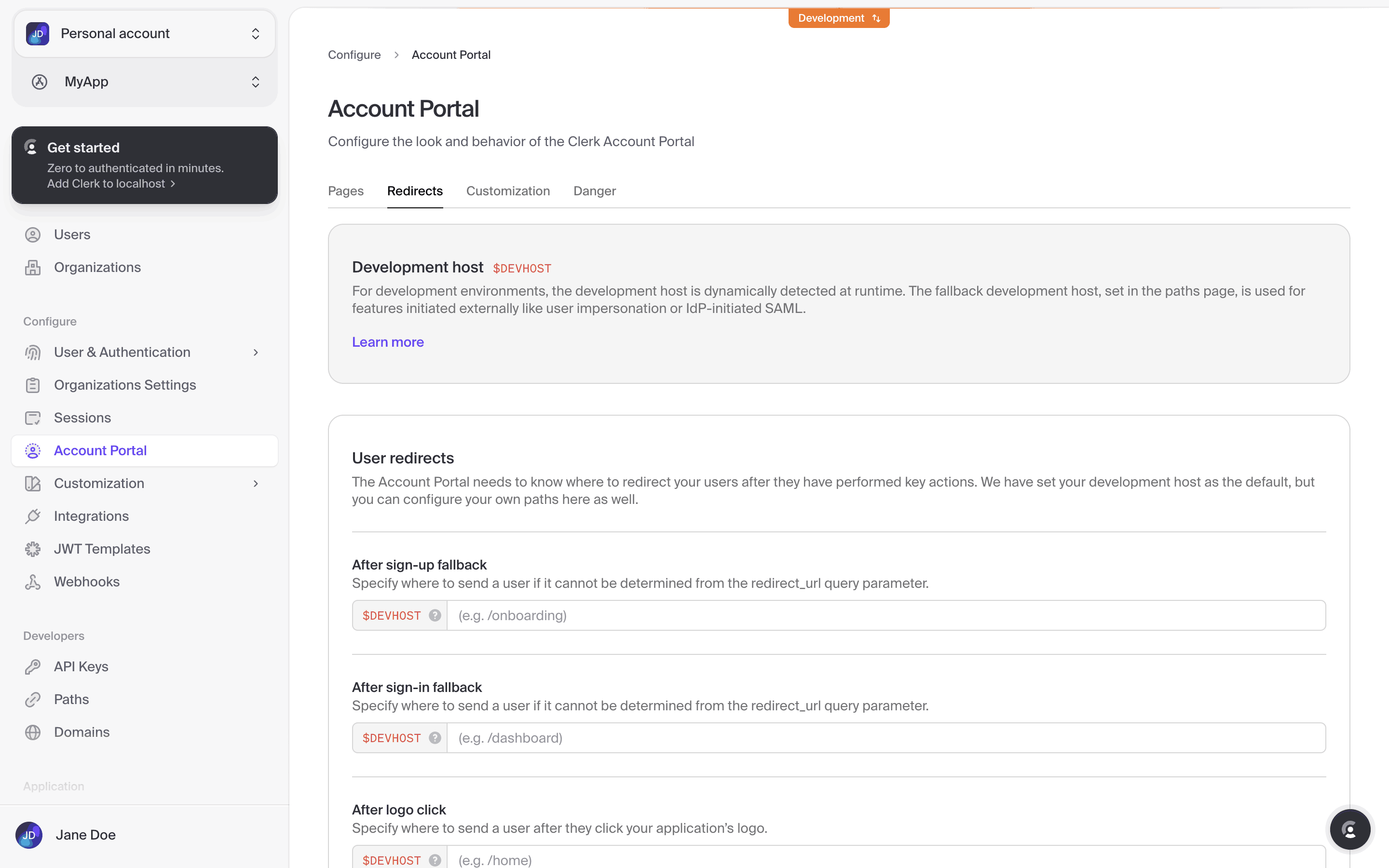Open the Webhooks section
Image resolution: width=1389 pixels, height=868 pixels.
[87, 581]
